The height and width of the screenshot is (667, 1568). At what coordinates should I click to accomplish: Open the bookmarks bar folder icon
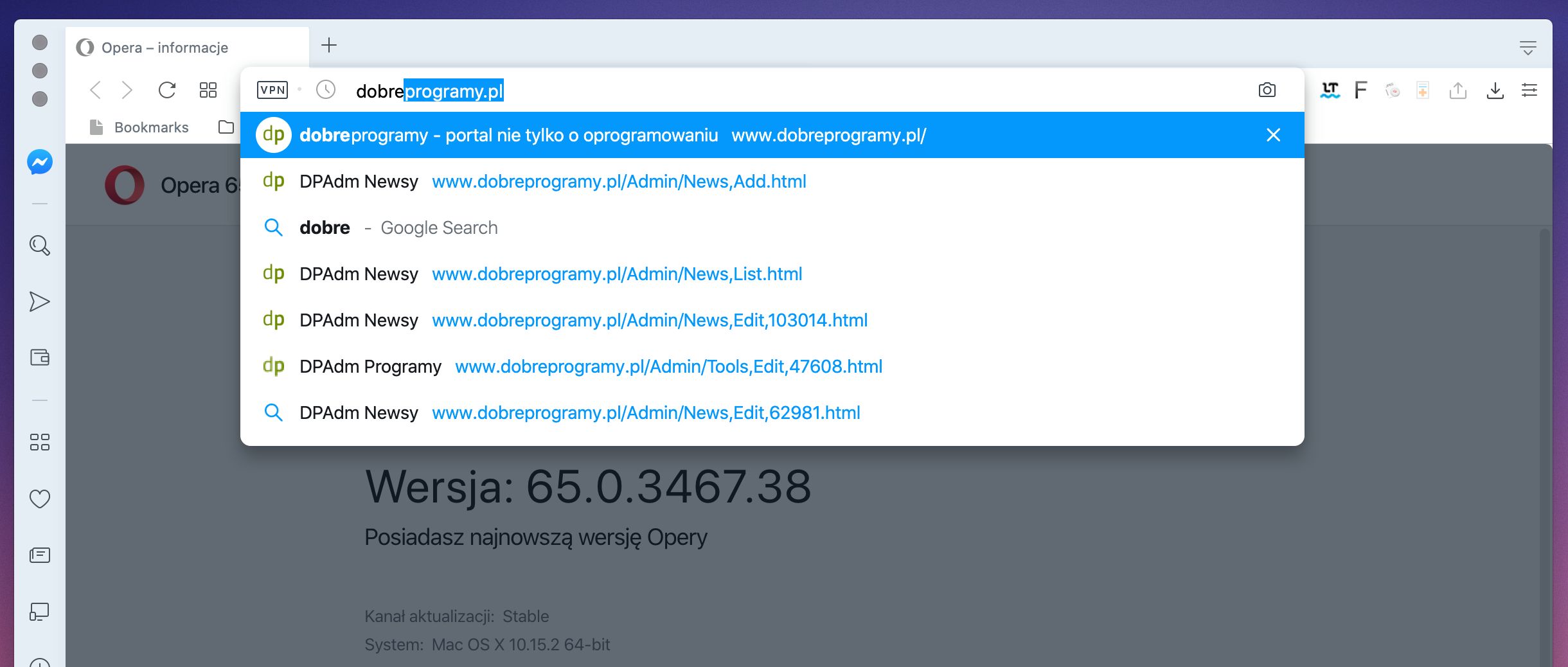coord(226,127)
